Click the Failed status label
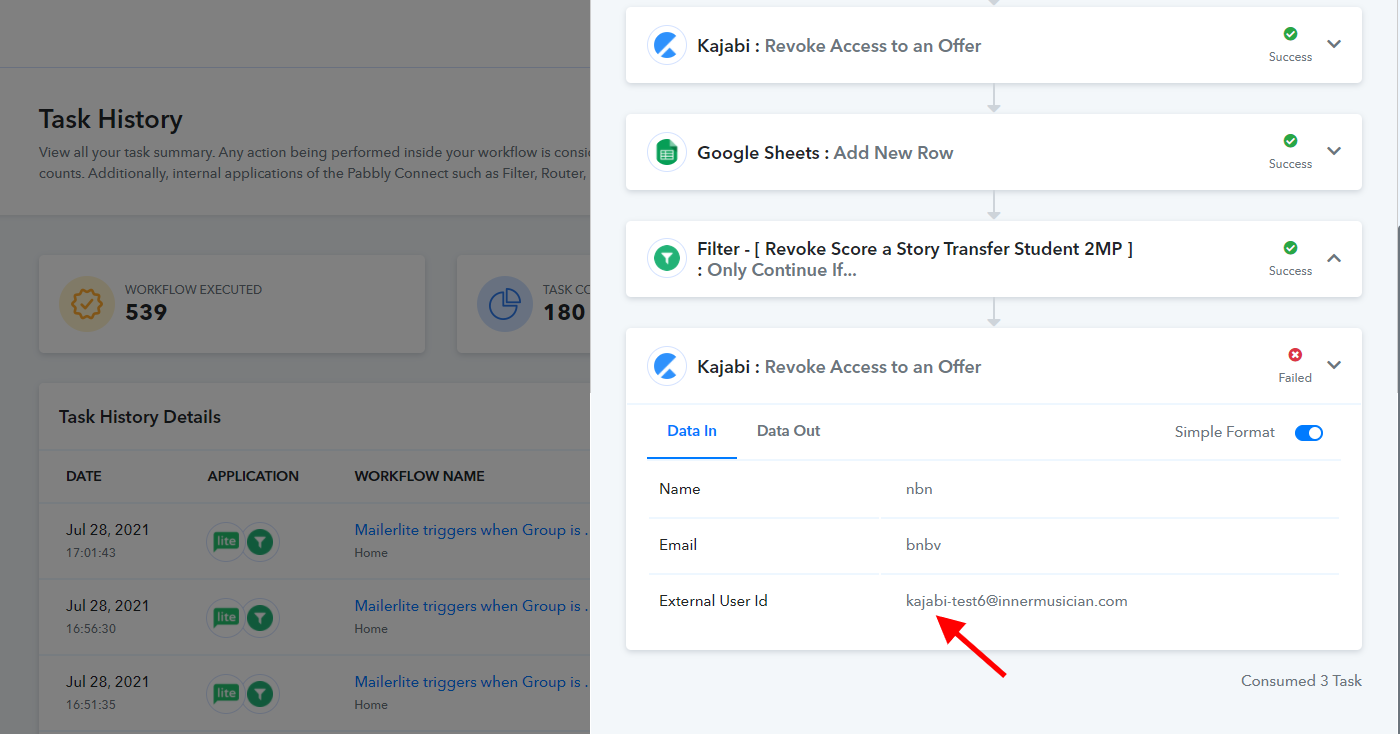1400x734 pixels. pos(1295,378)
